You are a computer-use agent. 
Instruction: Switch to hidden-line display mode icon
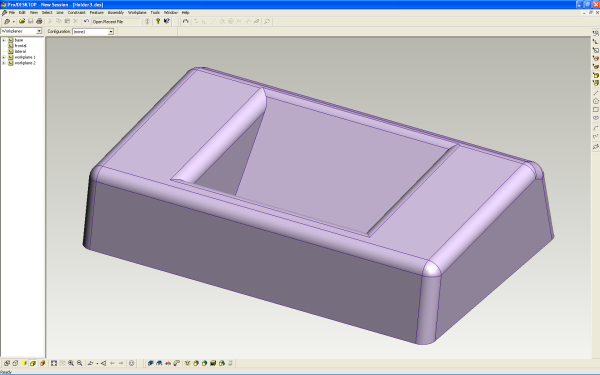click(15, 363)
